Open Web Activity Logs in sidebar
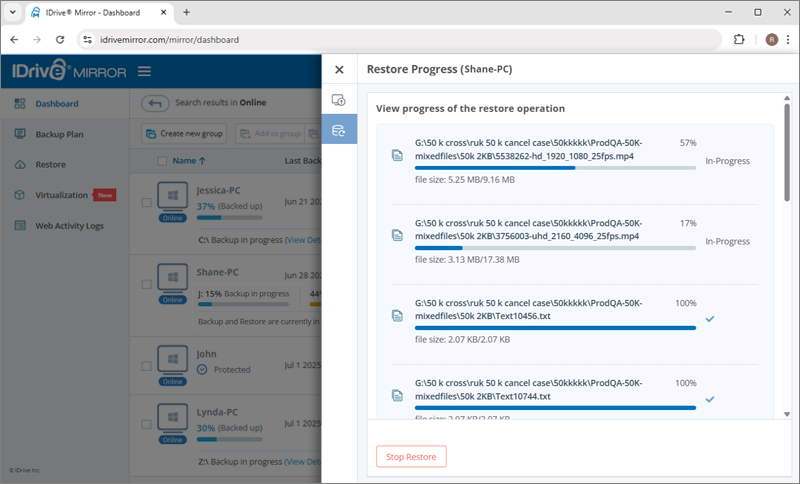800x484 pixels. [69, 226]
